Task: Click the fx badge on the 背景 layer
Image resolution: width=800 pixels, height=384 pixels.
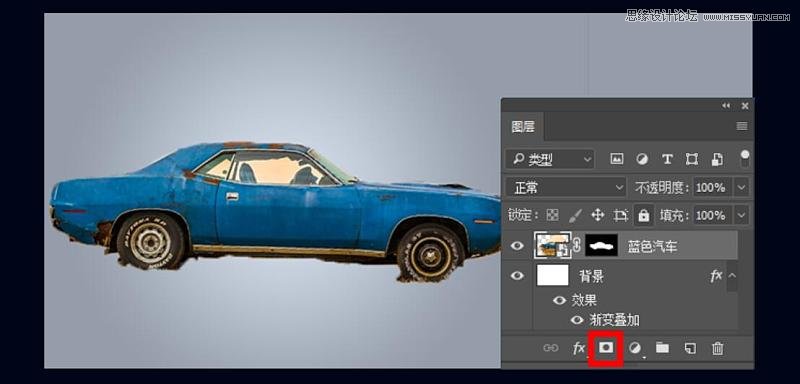Action: point(716,276)
